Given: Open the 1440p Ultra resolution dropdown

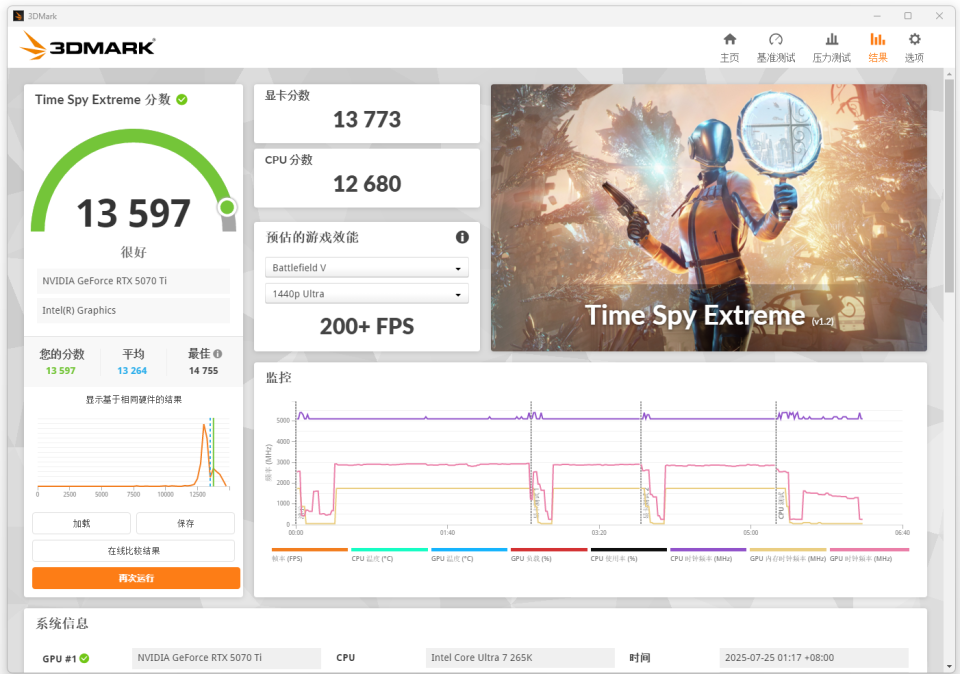Looking at the screenshot, I should coord(367,294).
